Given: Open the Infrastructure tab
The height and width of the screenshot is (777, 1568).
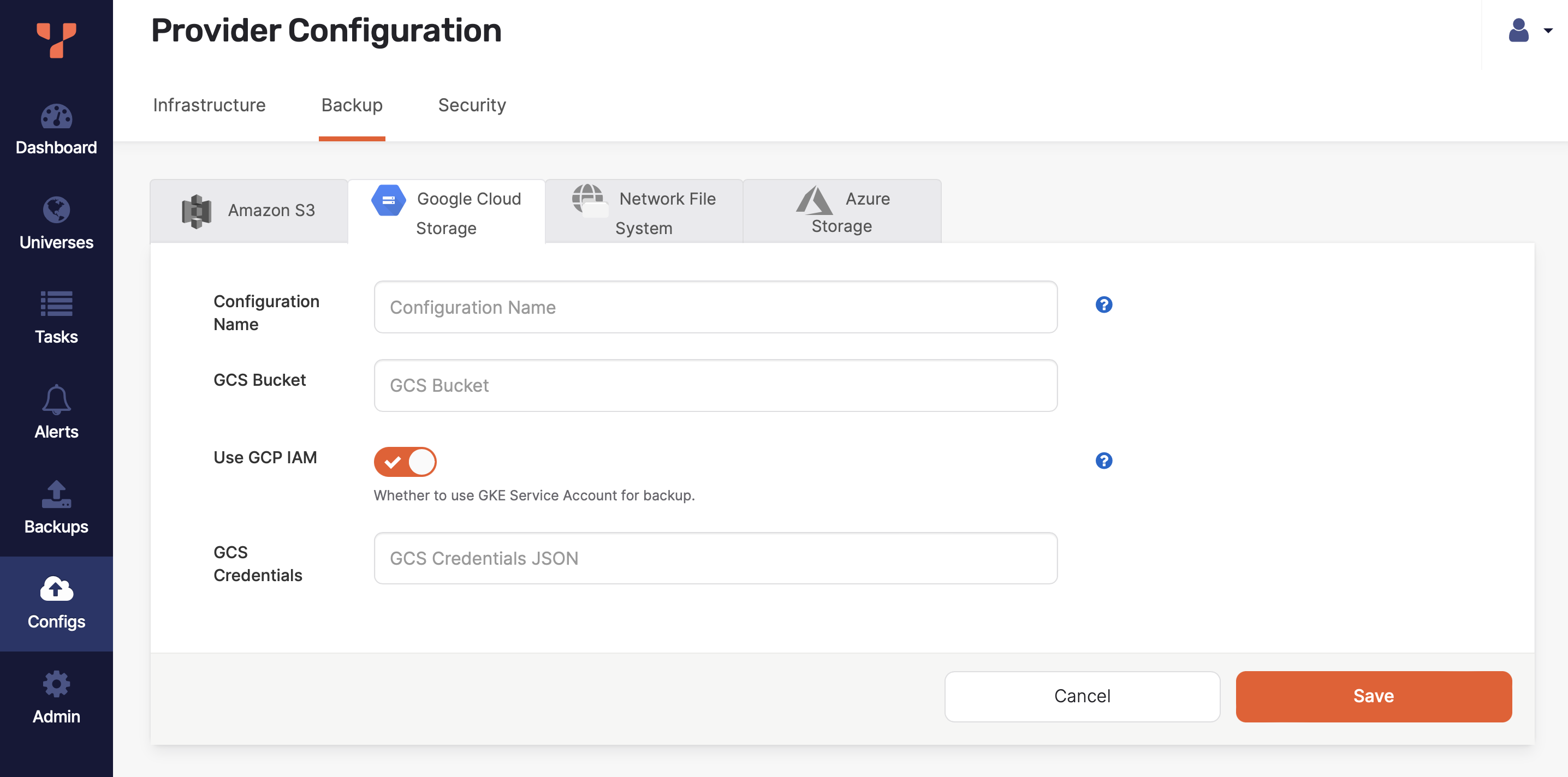Looking at the screenshot, I should 209,105.
